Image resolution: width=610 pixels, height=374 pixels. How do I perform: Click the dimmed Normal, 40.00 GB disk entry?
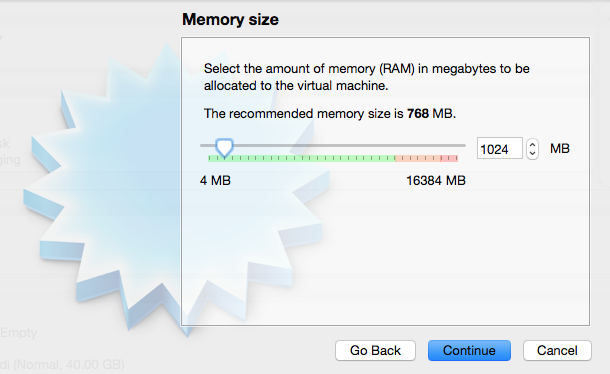tap(62, 365)
